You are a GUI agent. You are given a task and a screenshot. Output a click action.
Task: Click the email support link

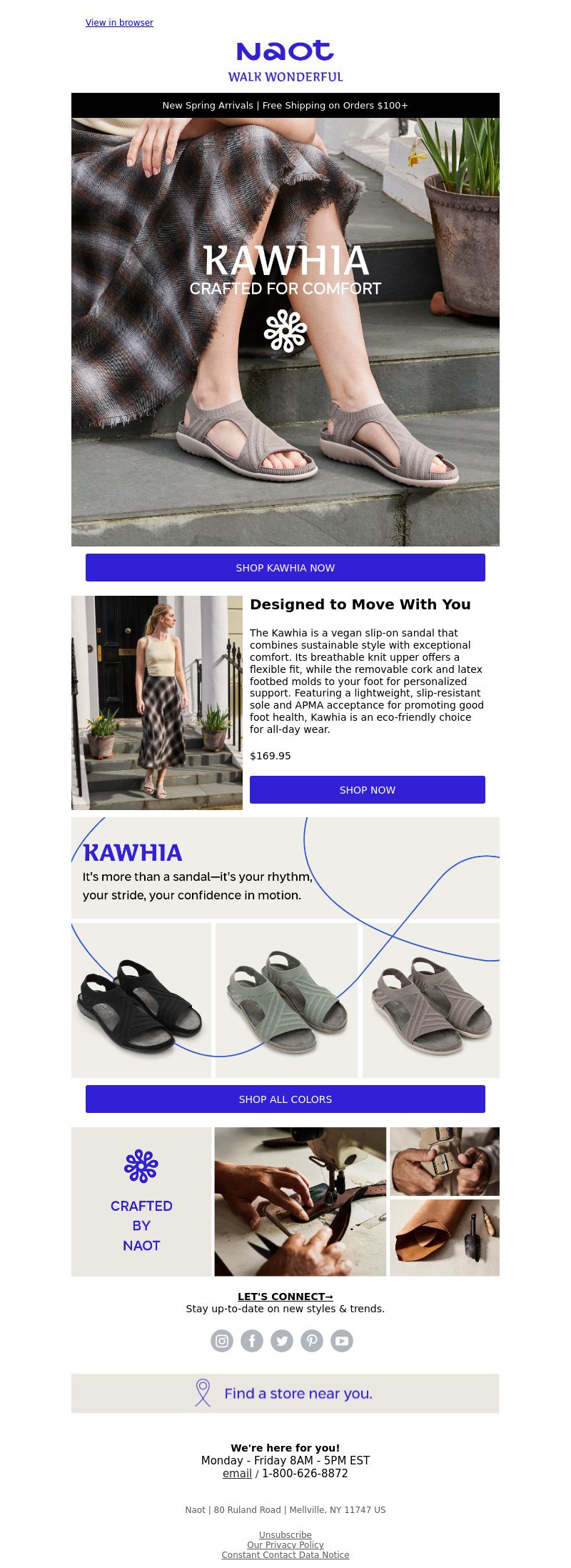point(237,1473)
